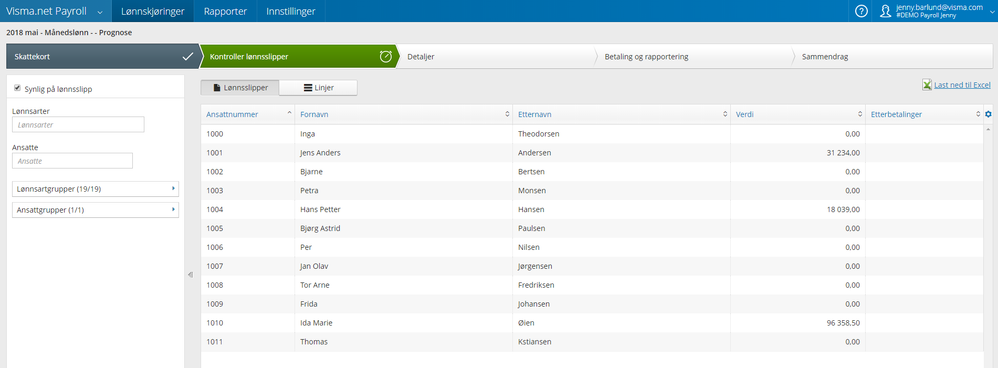Click last name Fredriksen
998x368 pixels.
[x=537, y=285]
